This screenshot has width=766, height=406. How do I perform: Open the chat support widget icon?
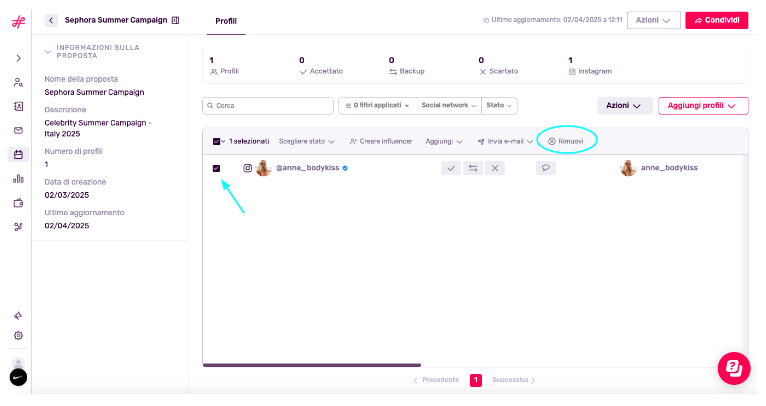(x=733, y=368)
